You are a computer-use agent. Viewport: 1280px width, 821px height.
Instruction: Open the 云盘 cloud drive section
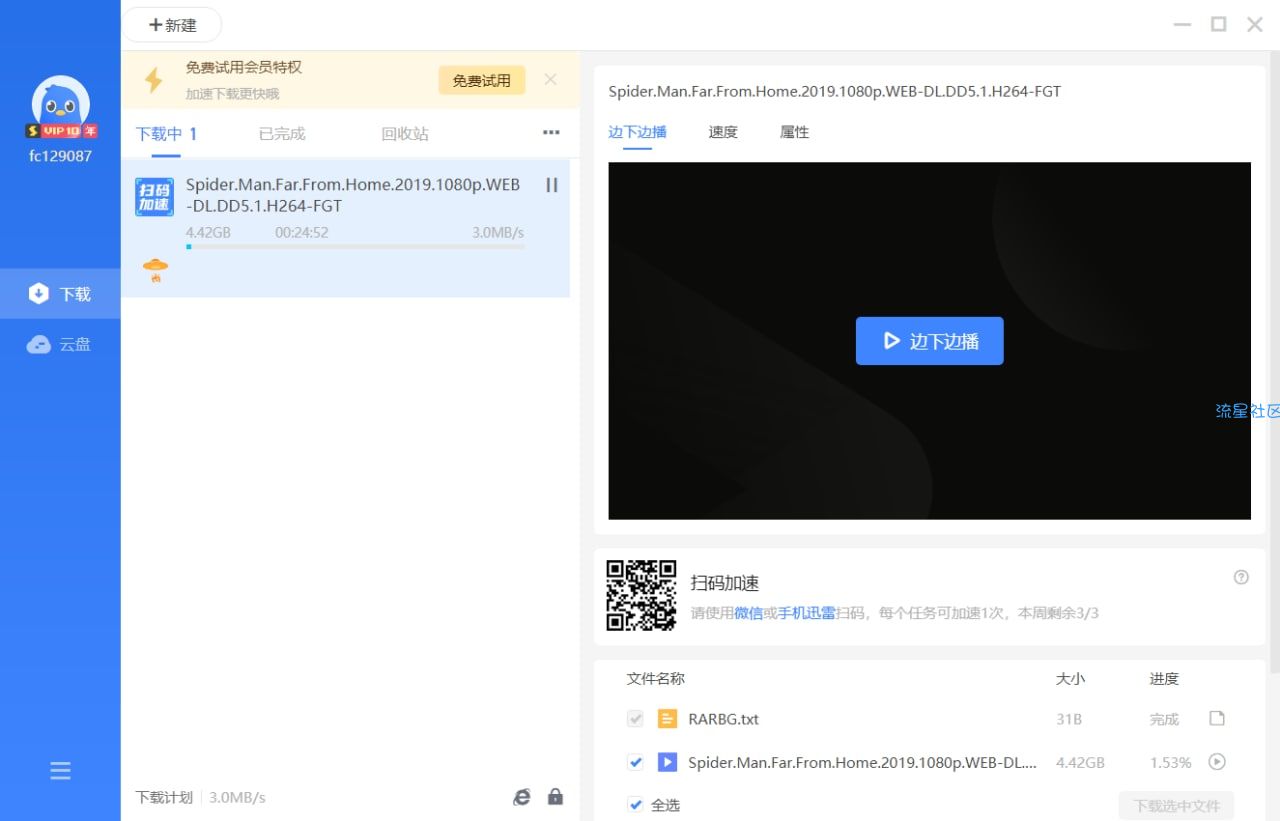60,344
